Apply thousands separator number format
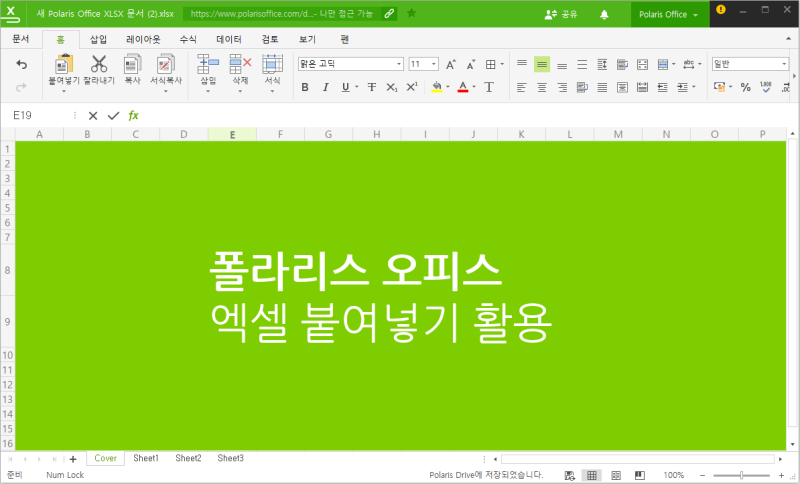 click(766, 87)
